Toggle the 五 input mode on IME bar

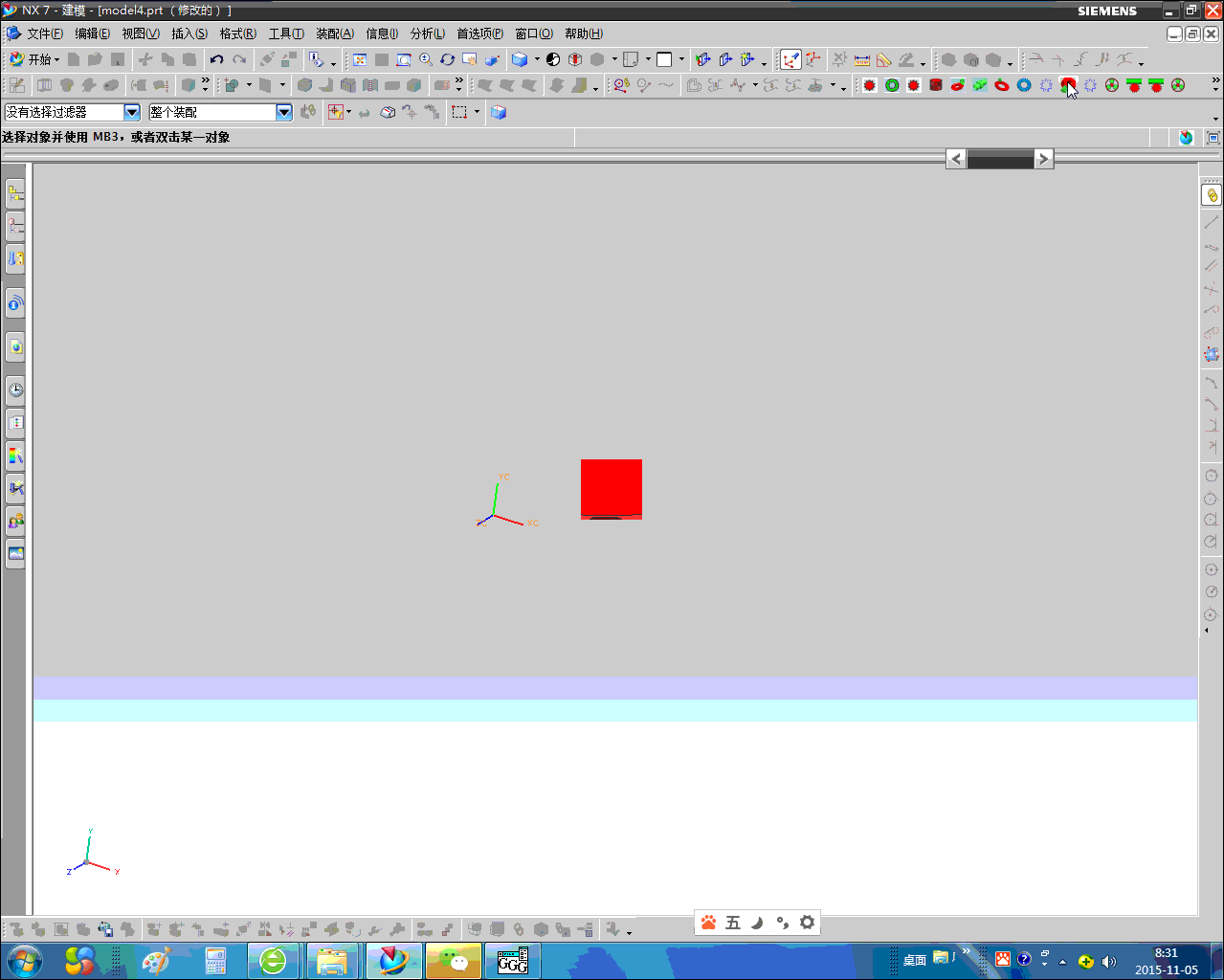tap(733, 923)
